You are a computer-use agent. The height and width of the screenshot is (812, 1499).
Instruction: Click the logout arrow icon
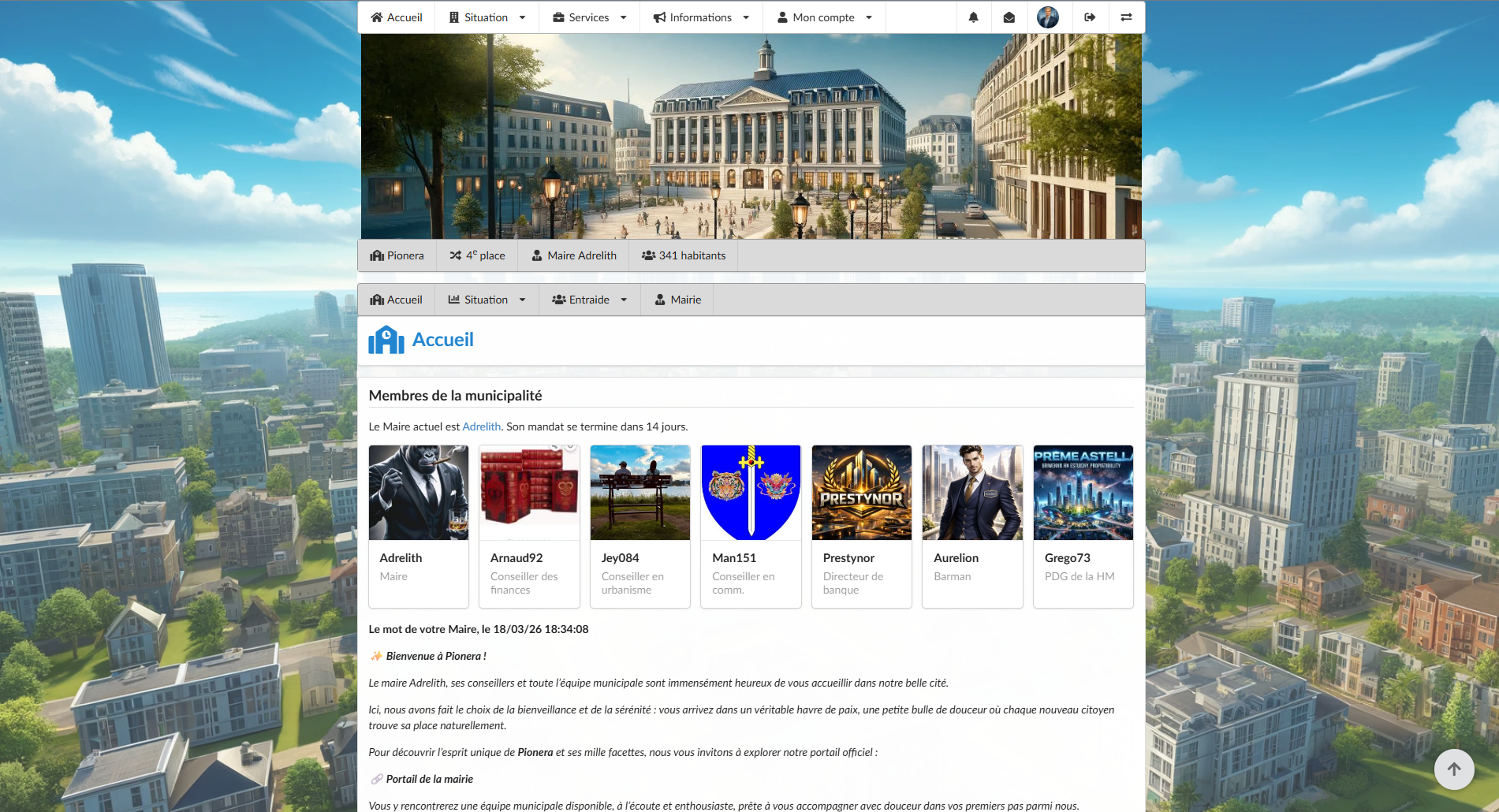pyautogui.click(x=1090, y=17)
